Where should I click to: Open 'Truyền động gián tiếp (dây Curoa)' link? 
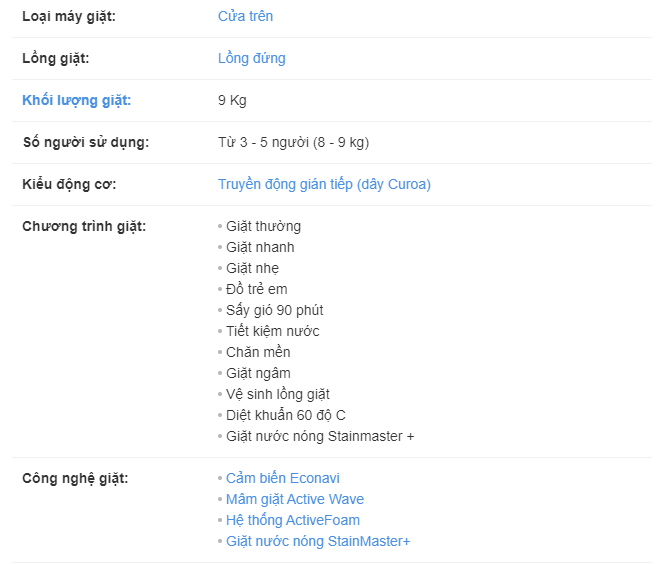(x=324, y=184)
